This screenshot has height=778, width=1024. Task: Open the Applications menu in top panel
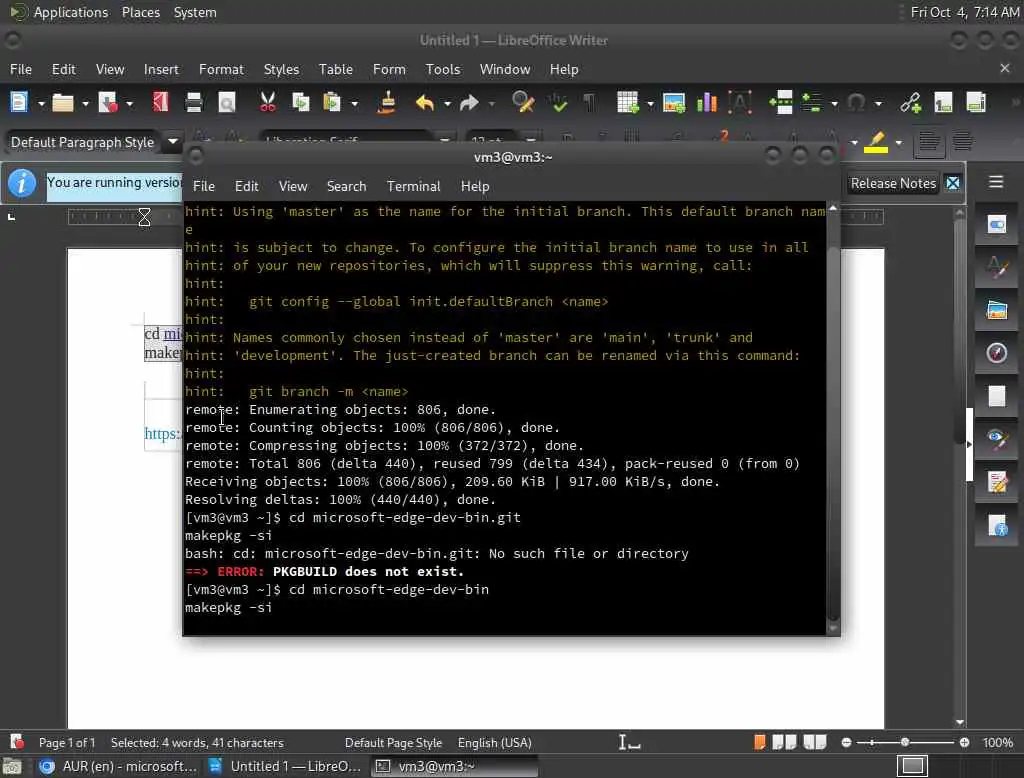[x=71, y=12]
